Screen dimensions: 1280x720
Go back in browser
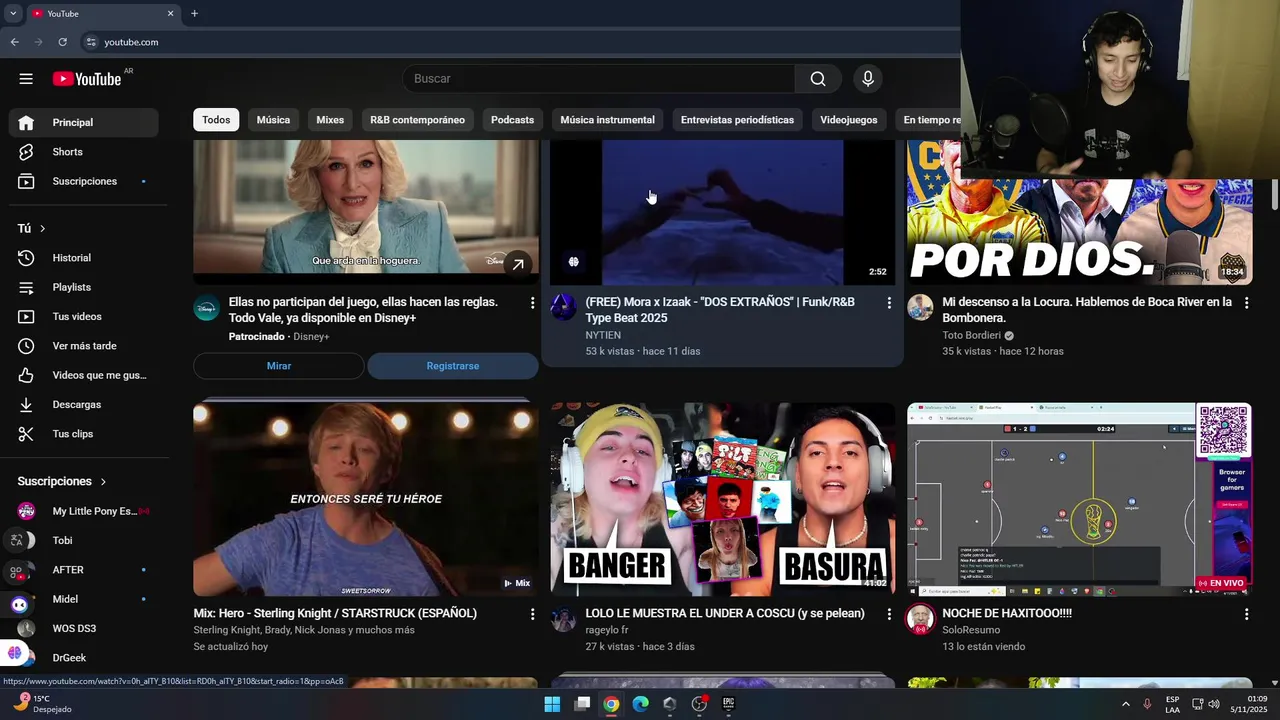(14, 42)
